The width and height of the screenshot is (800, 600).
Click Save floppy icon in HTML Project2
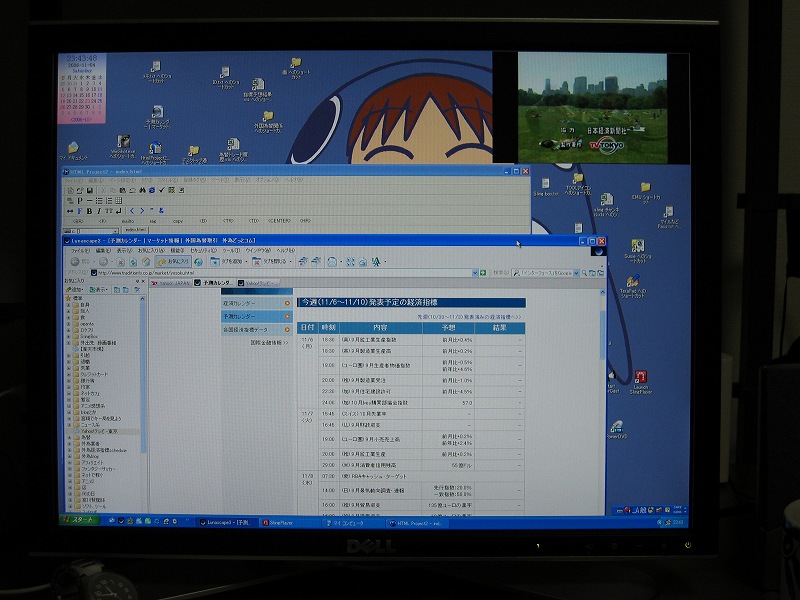click(x=90, y=190)
